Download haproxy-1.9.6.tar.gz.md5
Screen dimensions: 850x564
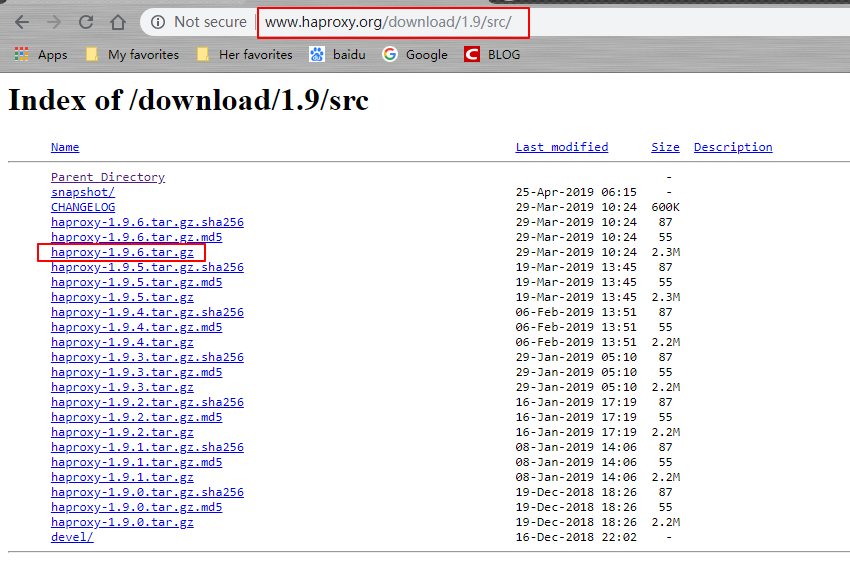point(137,237)
